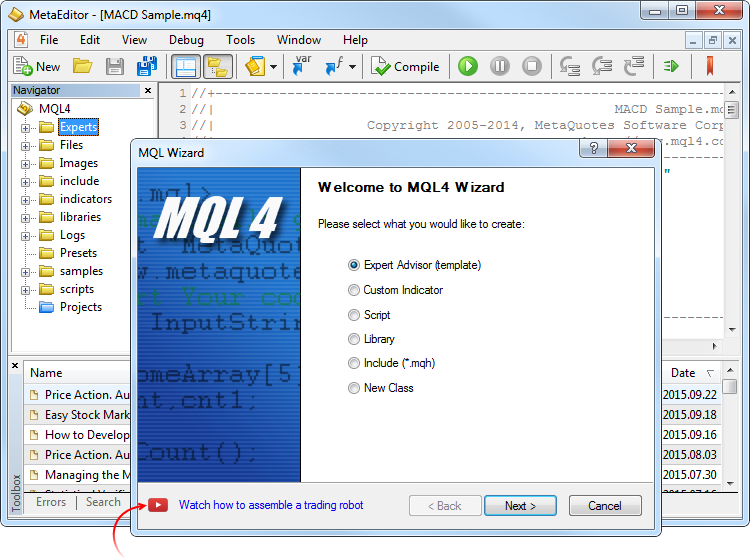Open 'Watch how to assemble a trading robot' link
The width and height of the screenshot is (750, 558).
tap(271, 505)
